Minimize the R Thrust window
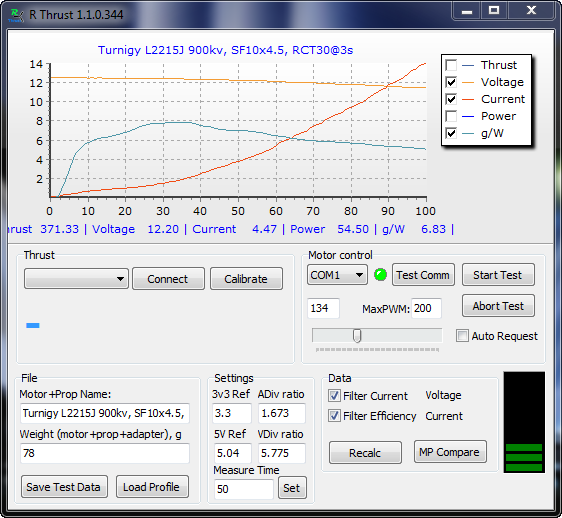 pos(467,11)
